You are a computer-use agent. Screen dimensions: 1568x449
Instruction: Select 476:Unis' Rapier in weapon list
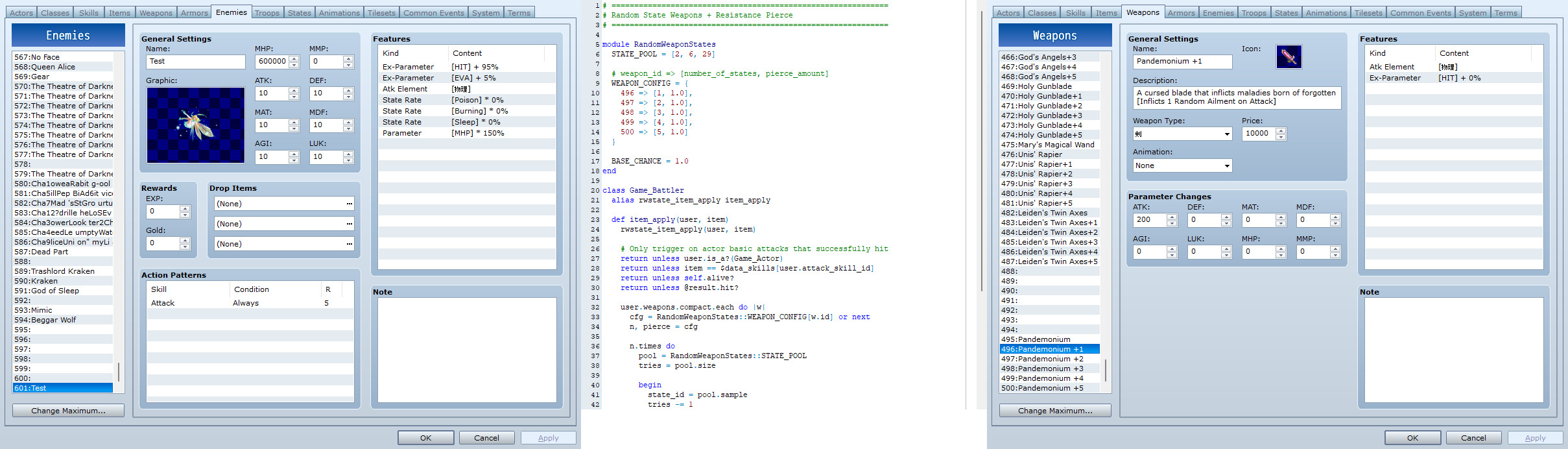click(x=1050, y=154)
